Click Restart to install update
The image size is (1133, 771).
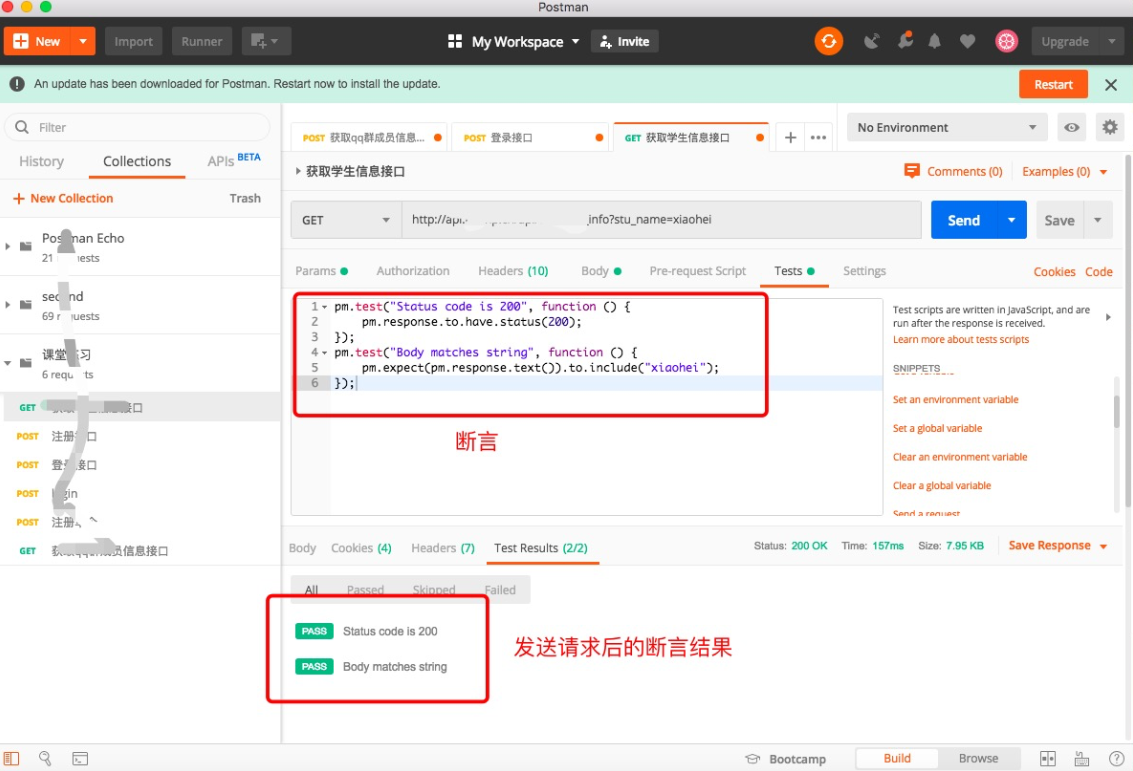point(1053,85)
